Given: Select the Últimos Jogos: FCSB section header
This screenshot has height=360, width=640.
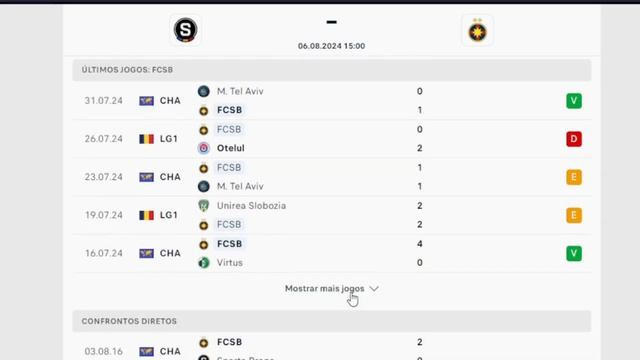Looking at the screenshot, I should click(x=332, y=70).
